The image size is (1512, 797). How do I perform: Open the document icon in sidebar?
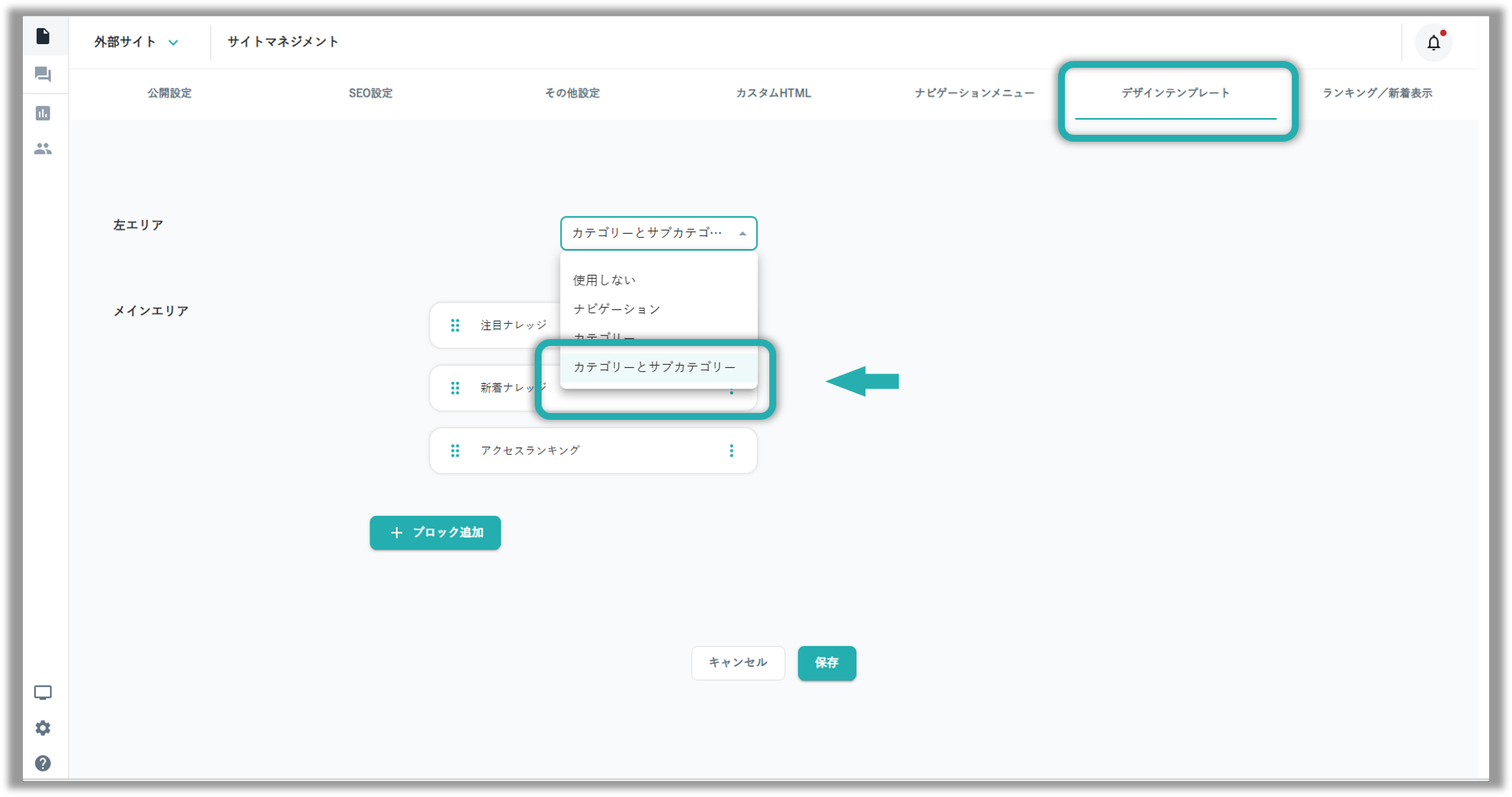[x=43, y=37]
